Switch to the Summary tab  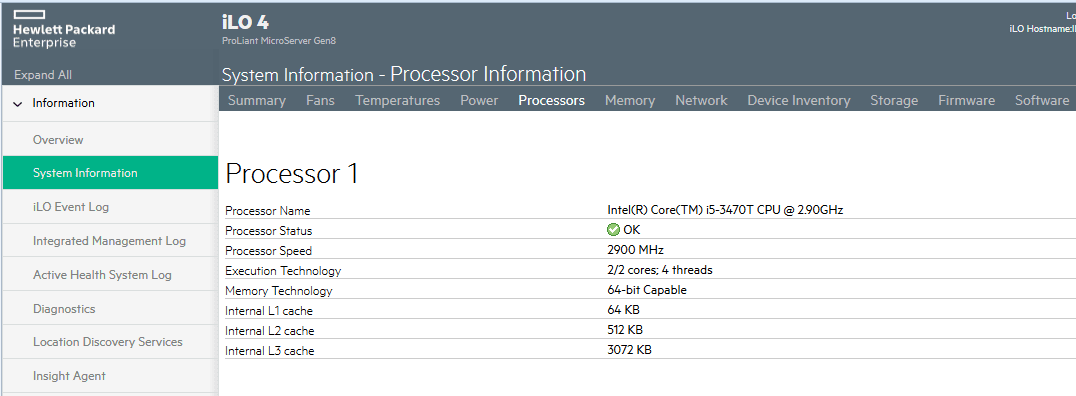(257, 100)
